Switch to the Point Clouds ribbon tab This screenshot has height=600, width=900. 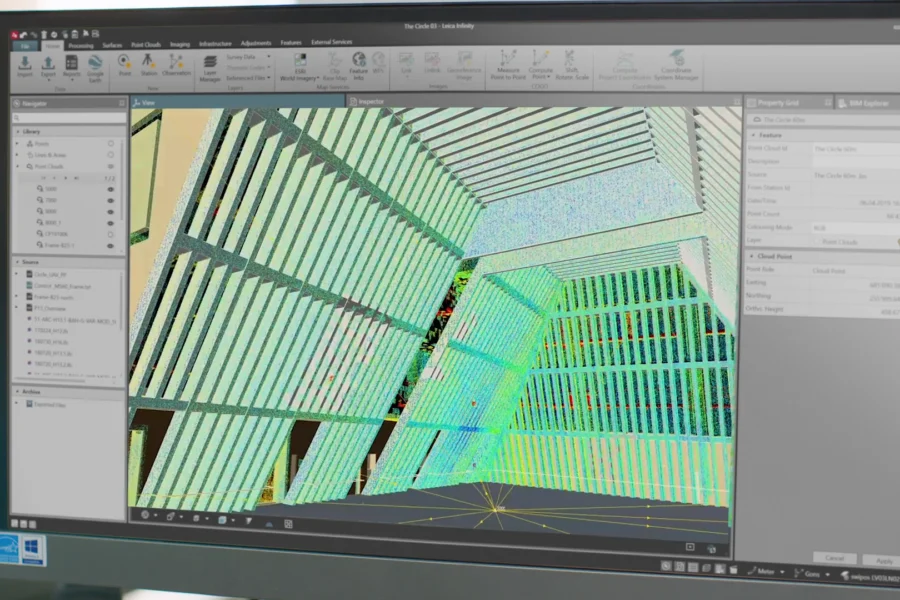(x=146, y=44)
